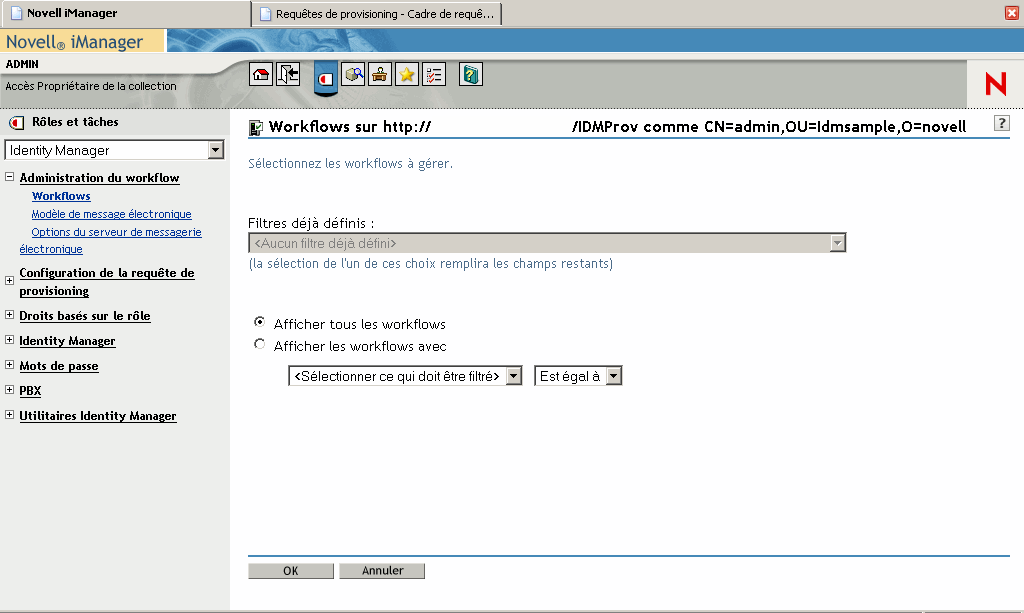The width and height of the screenshot is (1024, 613).
Task: Expand Configuration de la requête de provisioning
Action: tap(9, 281)
